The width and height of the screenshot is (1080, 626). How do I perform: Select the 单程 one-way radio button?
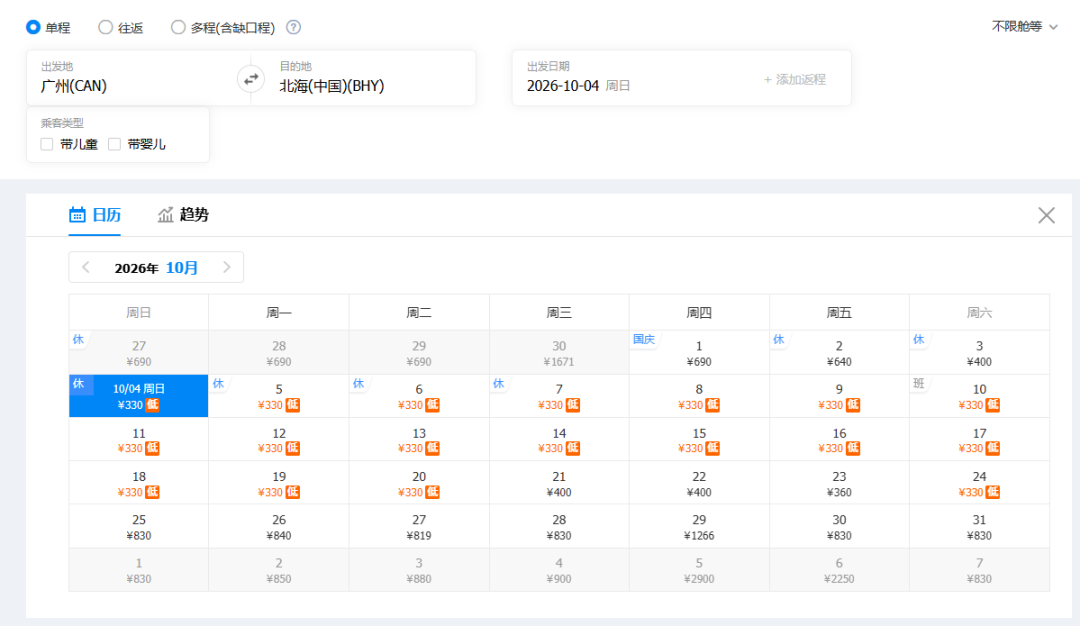click(x=33, y=27)
